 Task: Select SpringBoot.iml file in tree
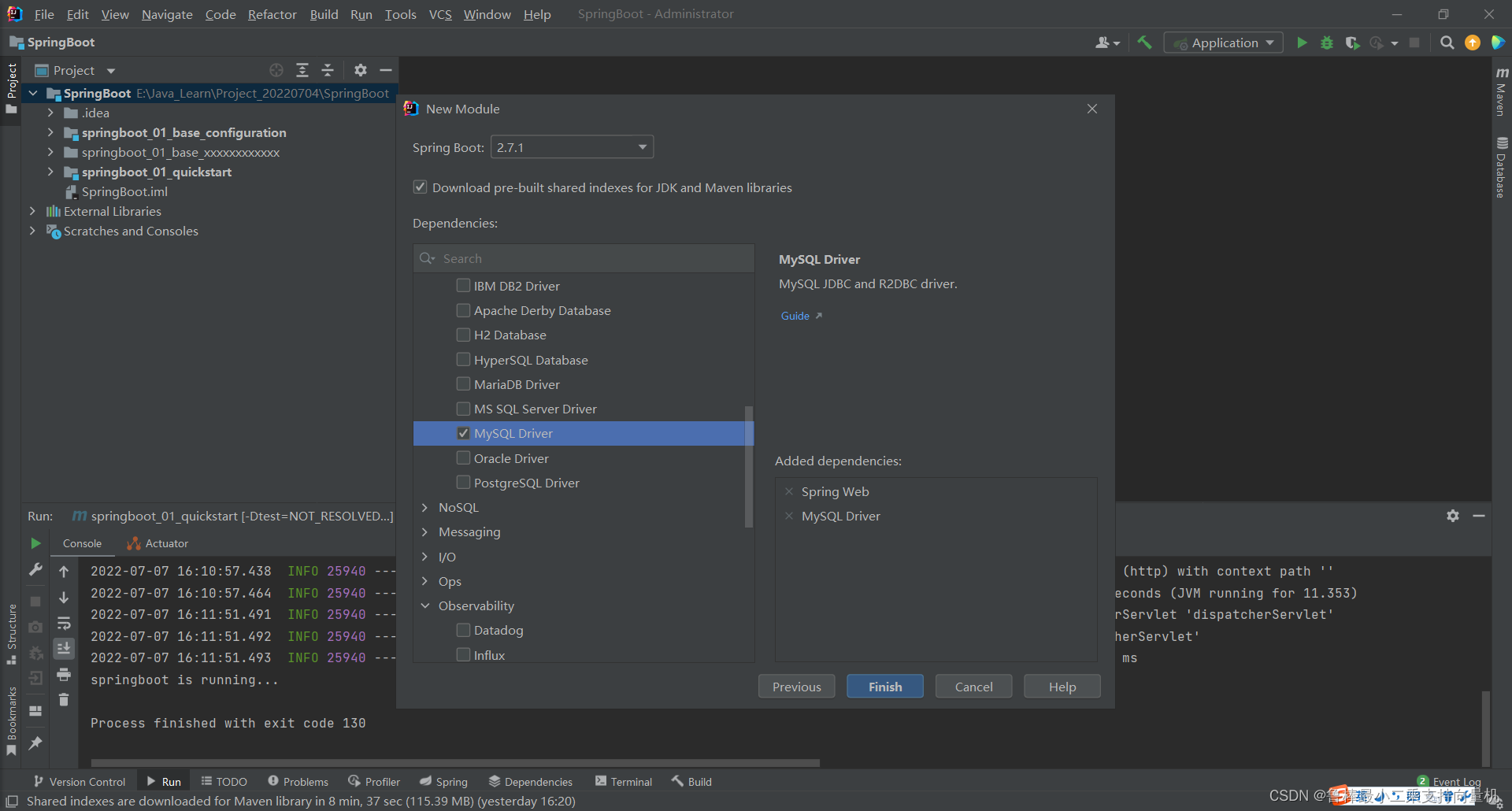point(124,191)
